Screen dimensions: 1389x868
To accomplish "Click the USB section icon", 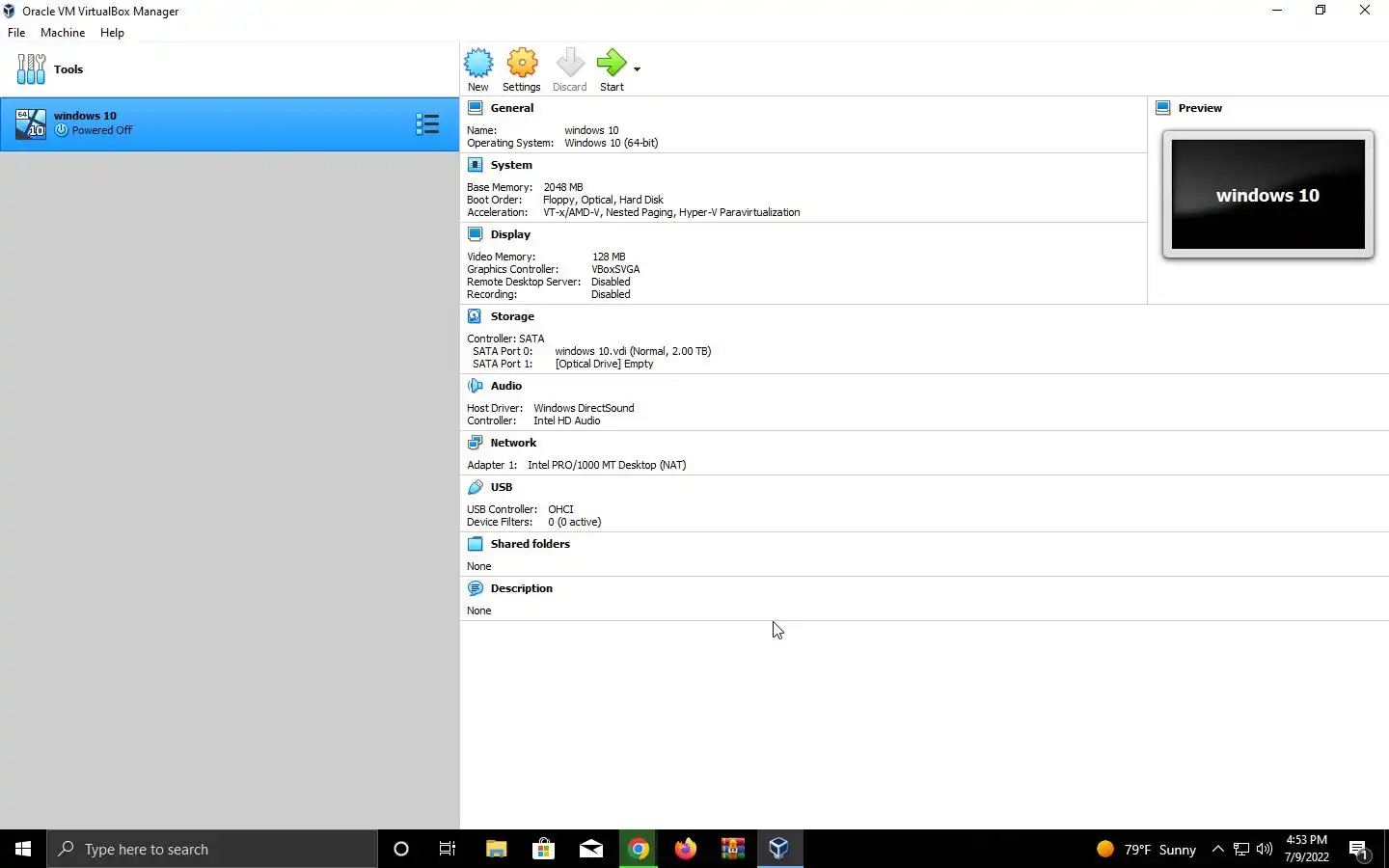I will click(x=476, y=487).
